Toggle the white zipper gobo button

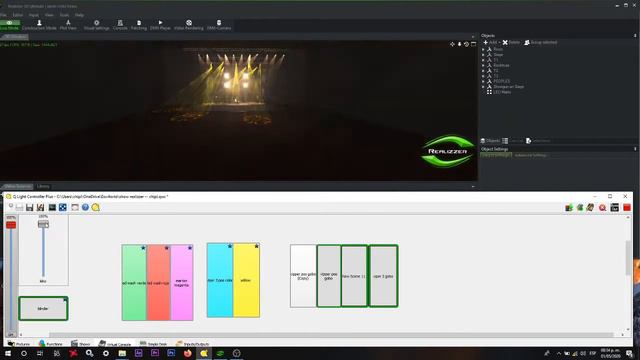coord(303,276)
